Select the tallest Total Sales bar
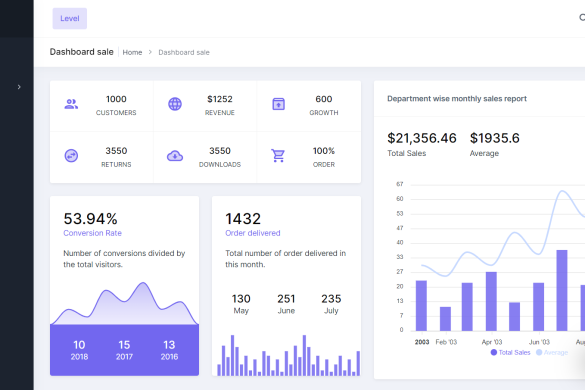 [562, 290]
